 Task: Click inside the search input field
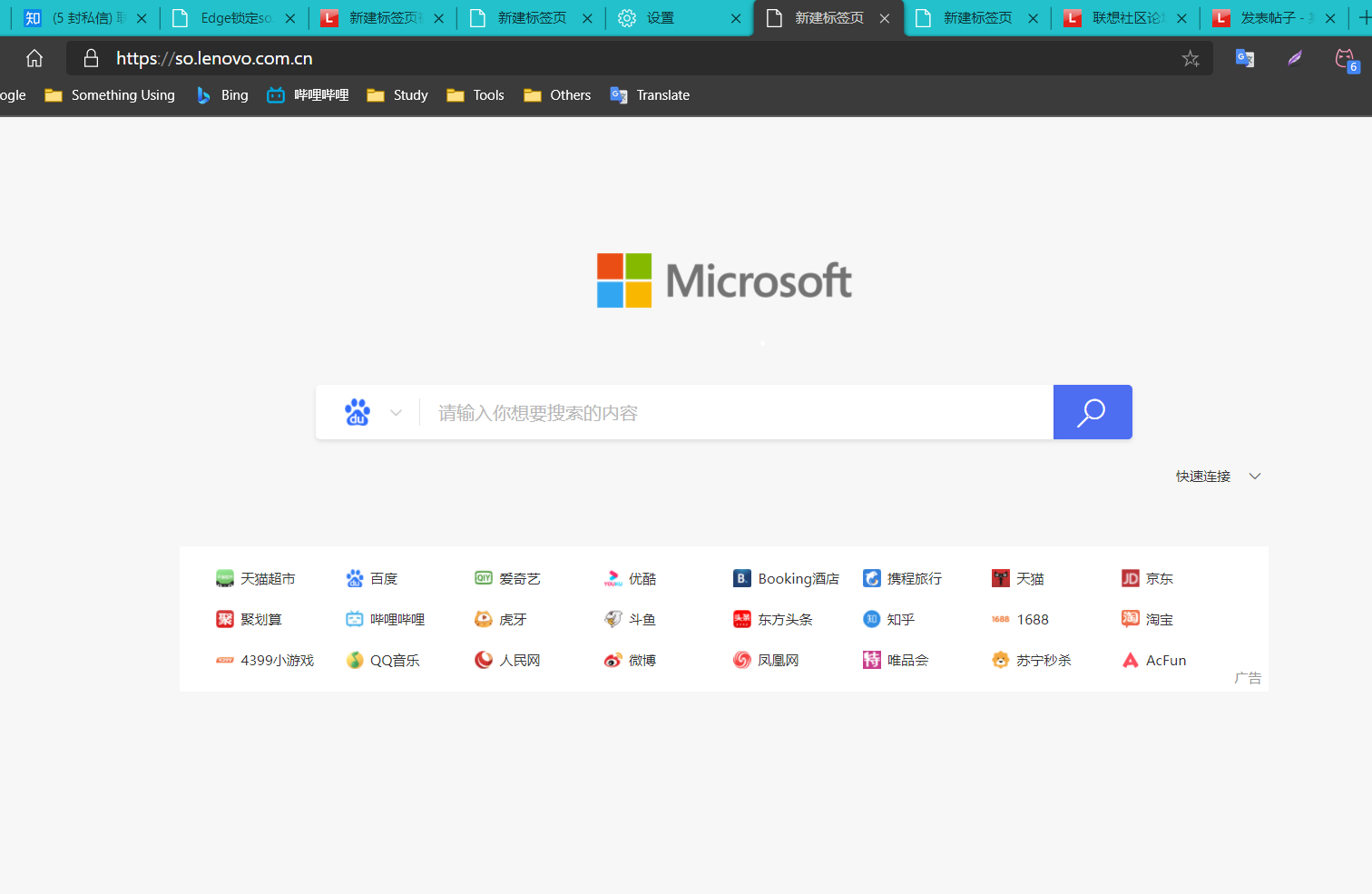pos(736,412)
